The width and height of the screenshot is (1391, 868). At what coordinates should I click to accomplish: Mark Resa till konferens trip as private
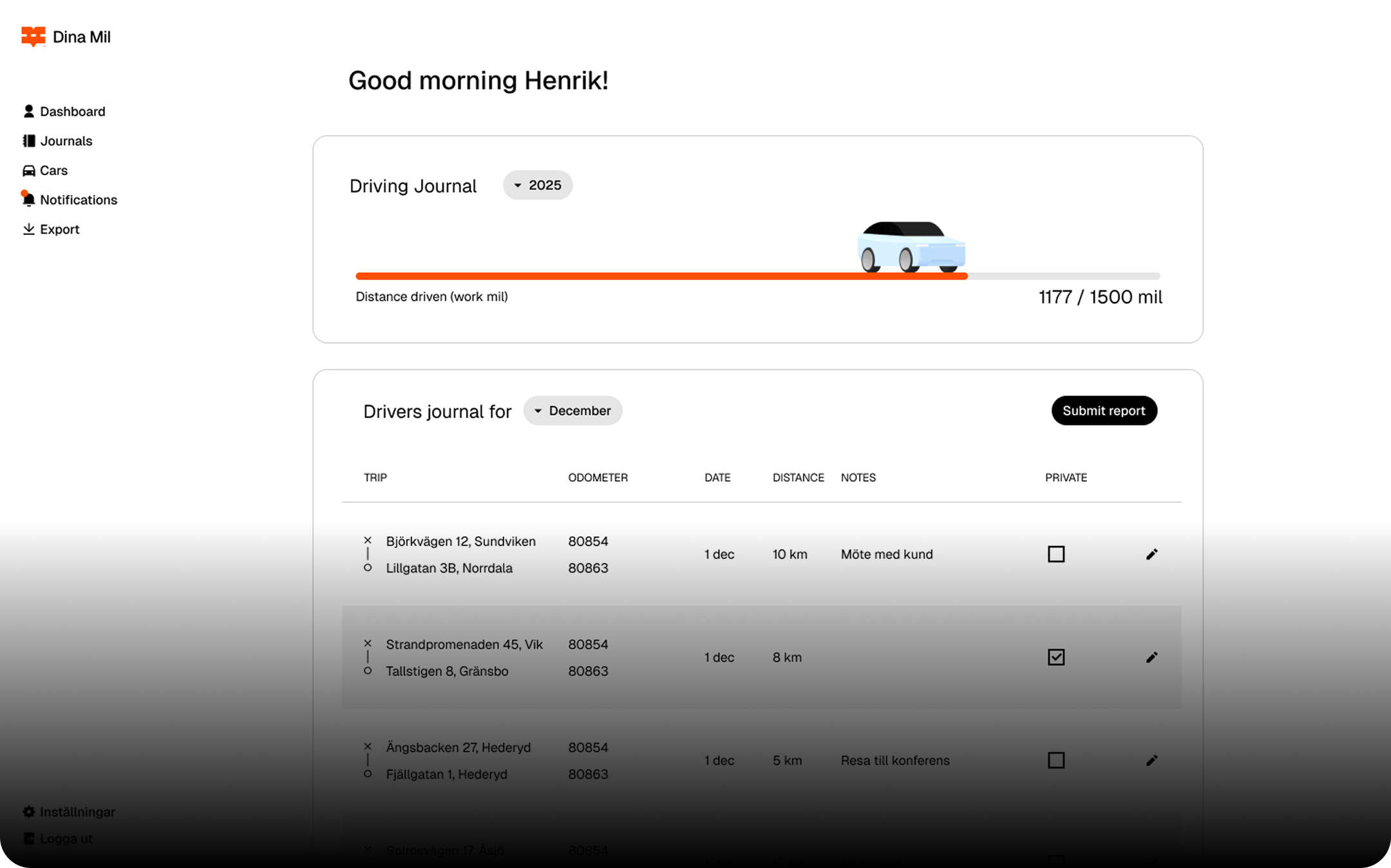point(1056,760)
